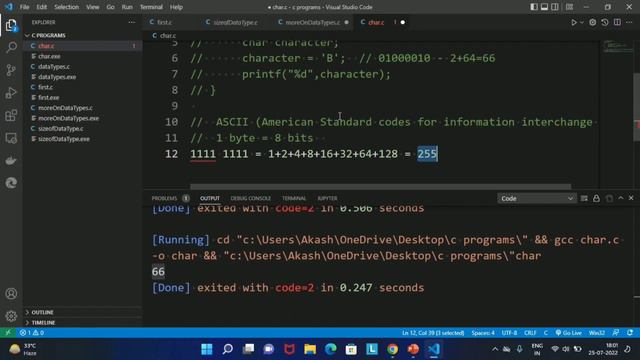Maximize the panel with the chevron
This screenshot has height=360, width=640.
pyautogui.click(x=621, y=198)
